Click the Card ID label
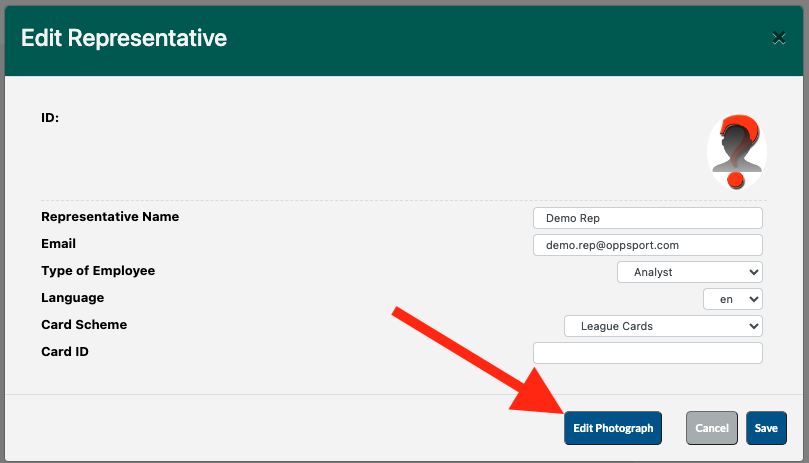This screenshot has width=809, height=463. (64, 352)
